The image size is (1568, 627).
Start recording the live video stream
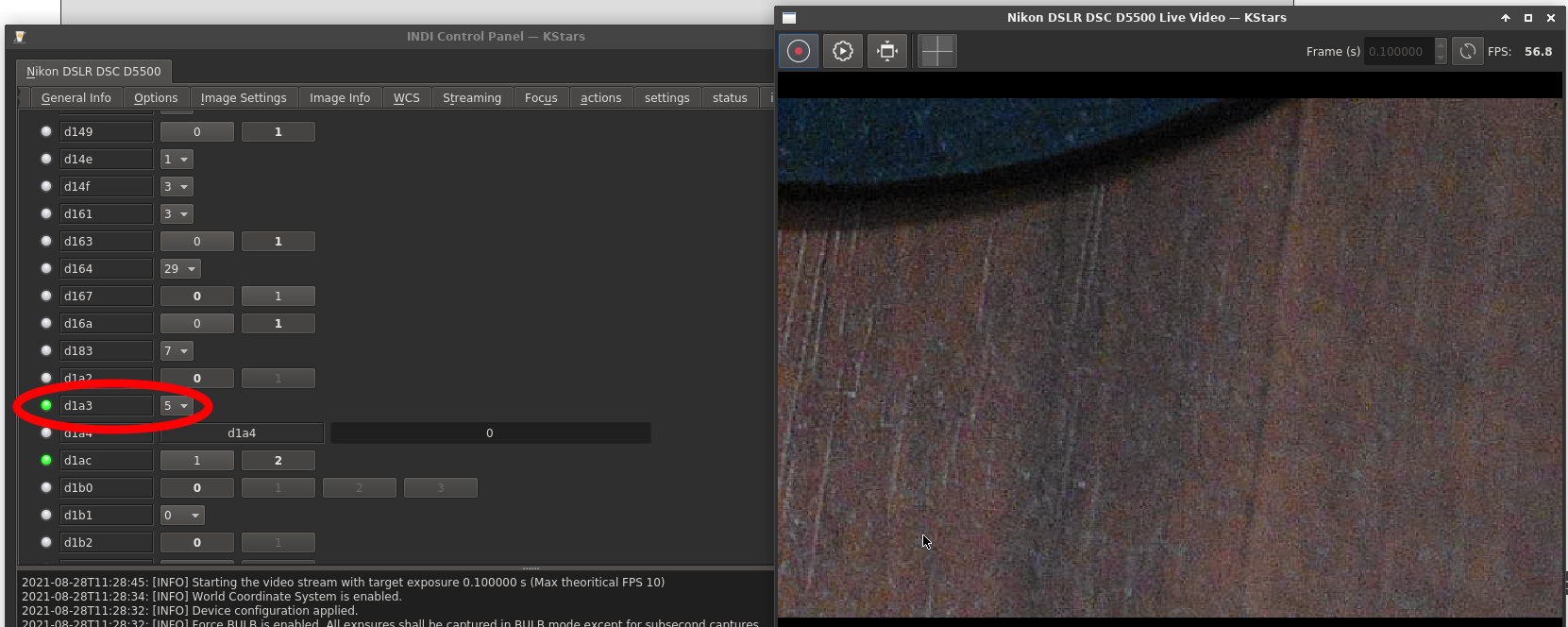pyautogui.click(x=799, y=51)
